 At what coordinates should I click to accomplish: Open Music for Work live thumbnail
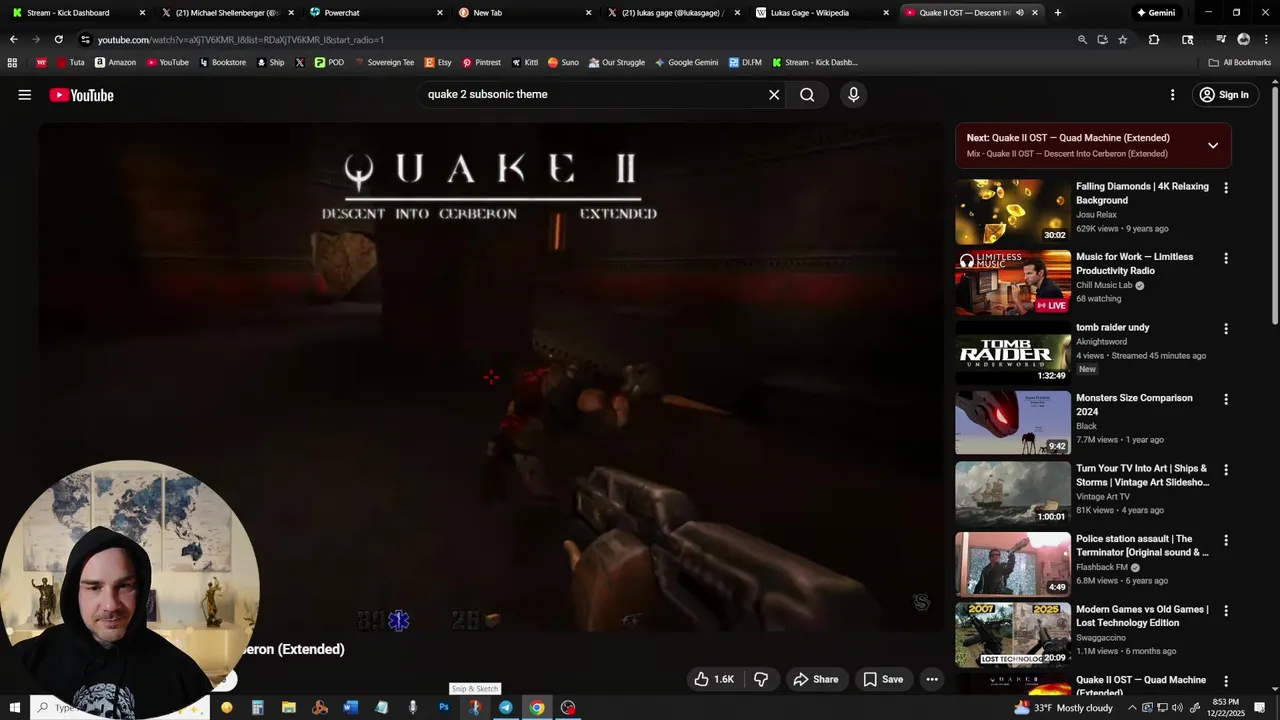coord(1012,283)
